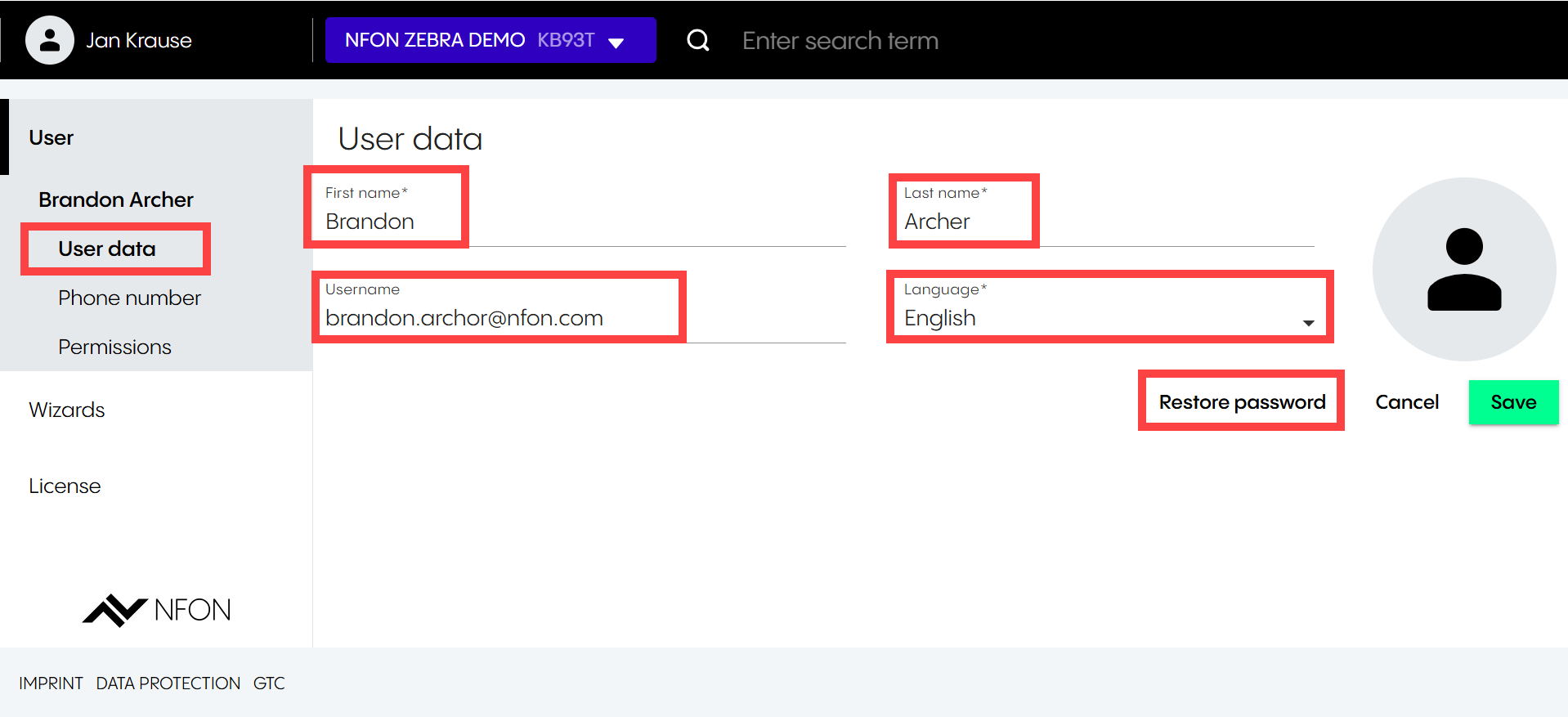Open the License menu item
This screenshot has height=717, width=1568.
65,486
